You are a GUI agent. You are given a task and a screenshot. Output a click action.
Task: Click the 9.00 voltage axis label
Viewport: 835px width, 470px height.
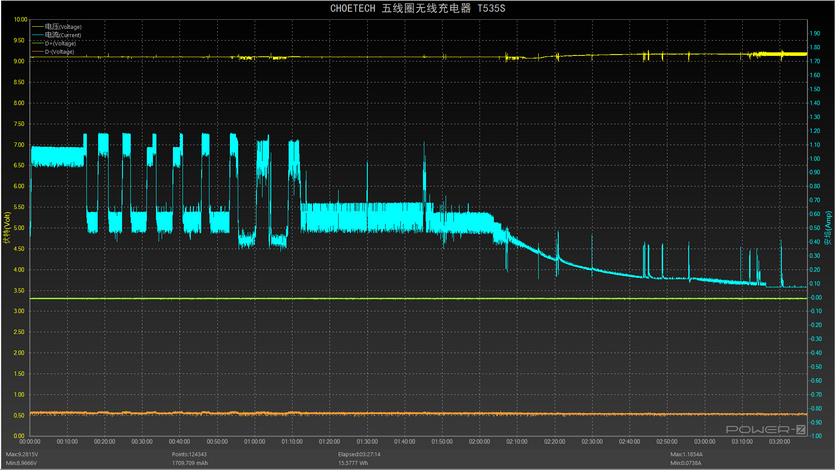(19, 61)
